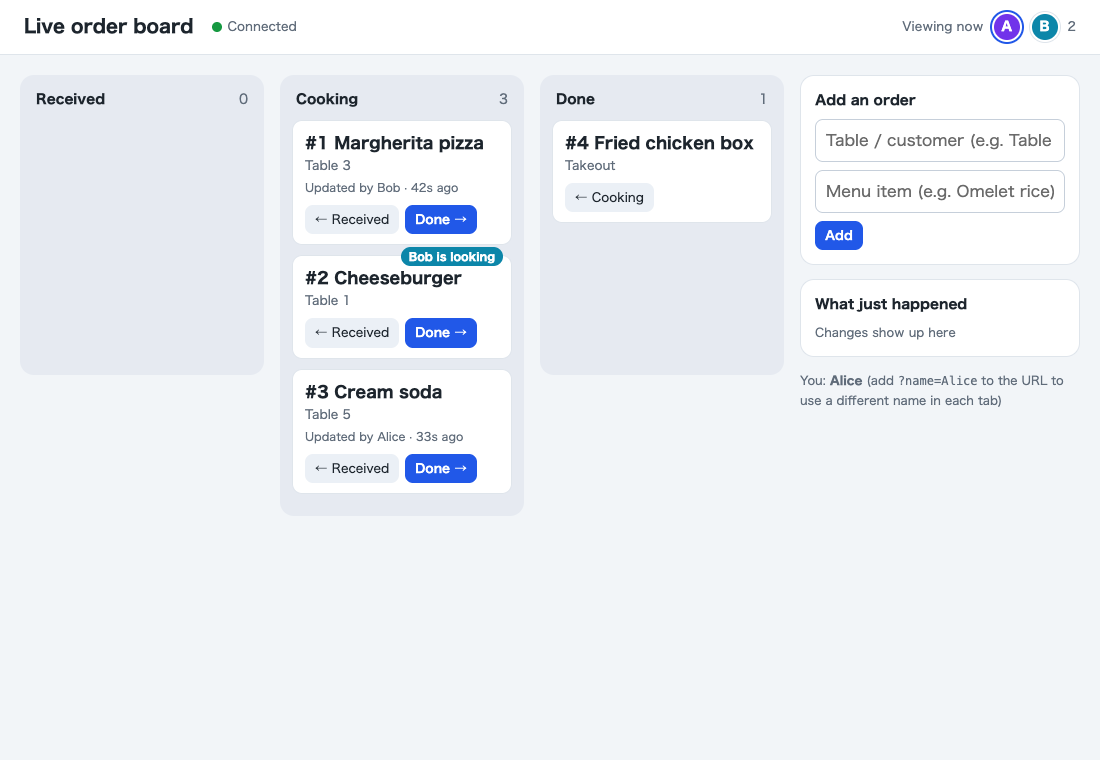Mark Margherita pizza as Done
The height and width of the screenshot is (760, 1100).
(441, 220)
